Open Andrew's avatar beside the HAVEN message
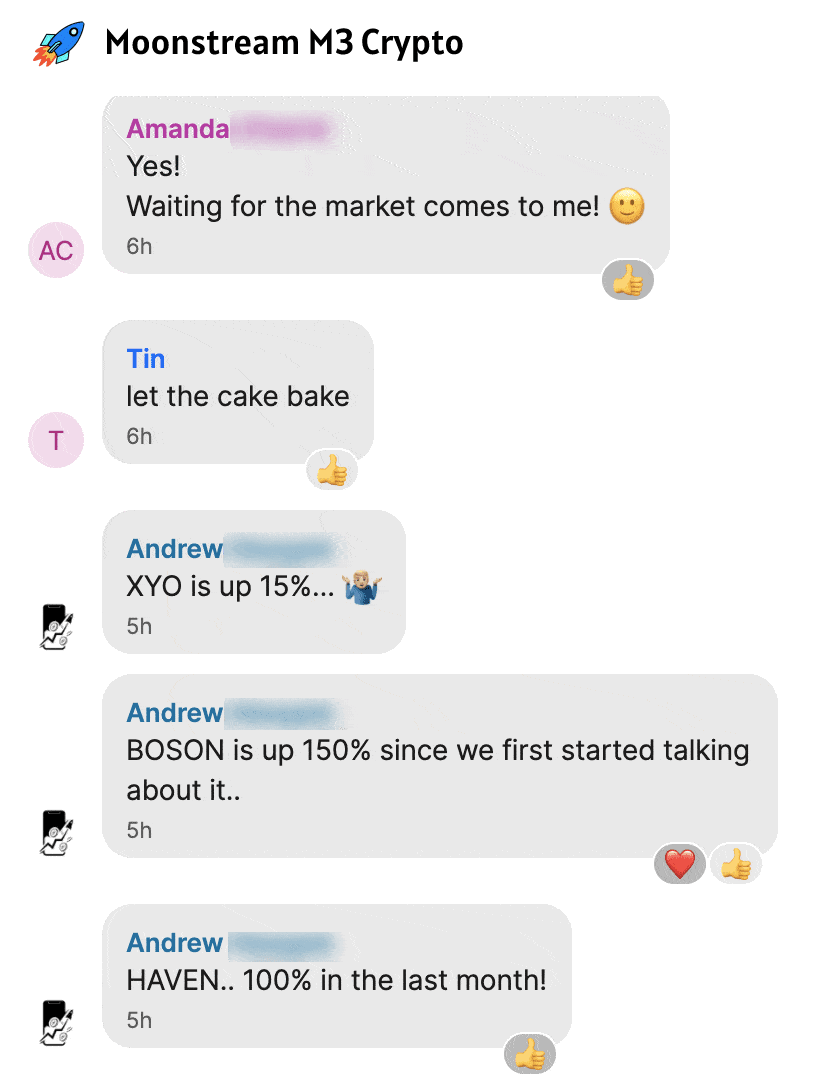 56,1022
